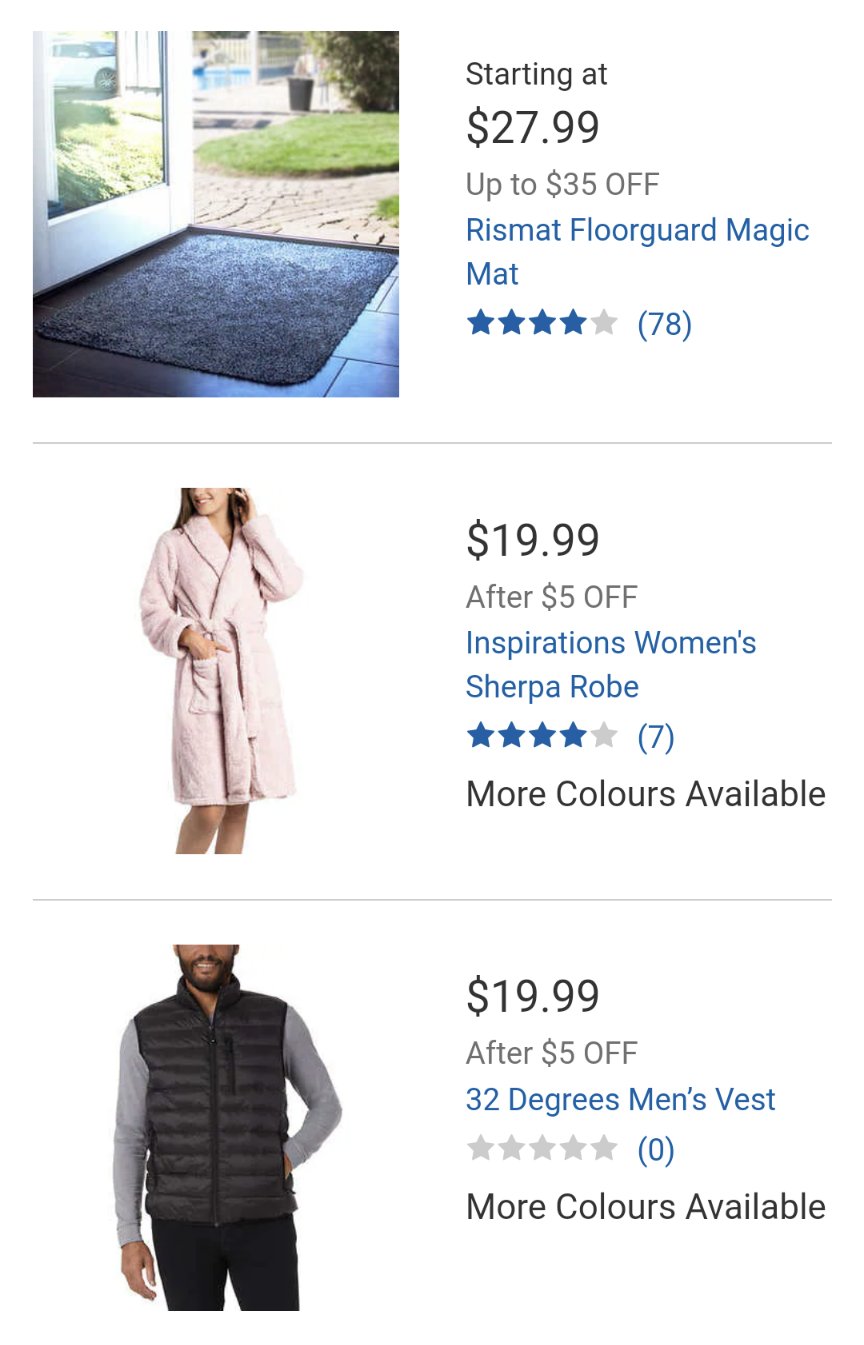
Task: Click the Up to $35 OFF discount text
Action: (x=563, y=184)
